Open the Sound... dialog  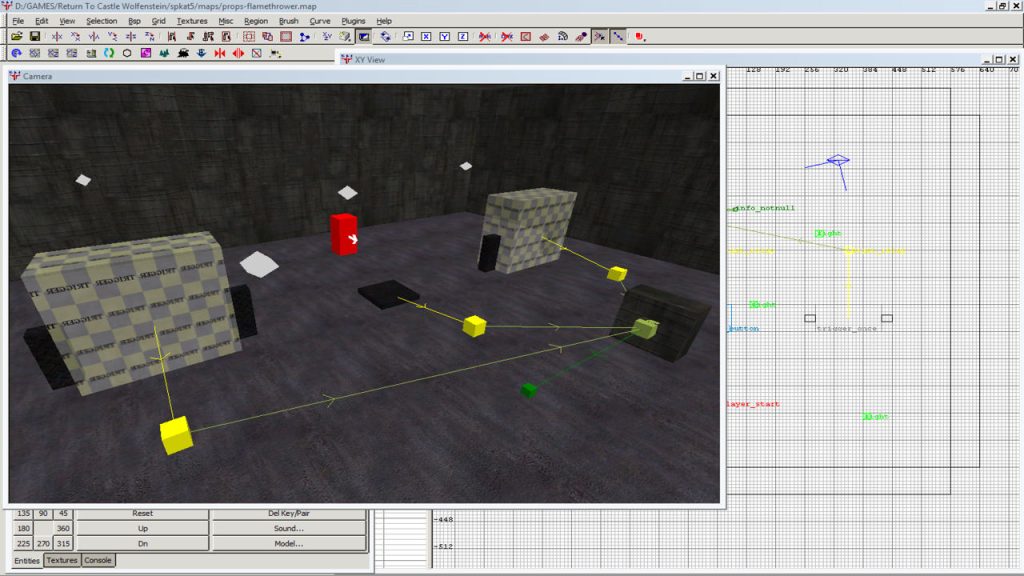pyautogui.click(x=288, y=529)
